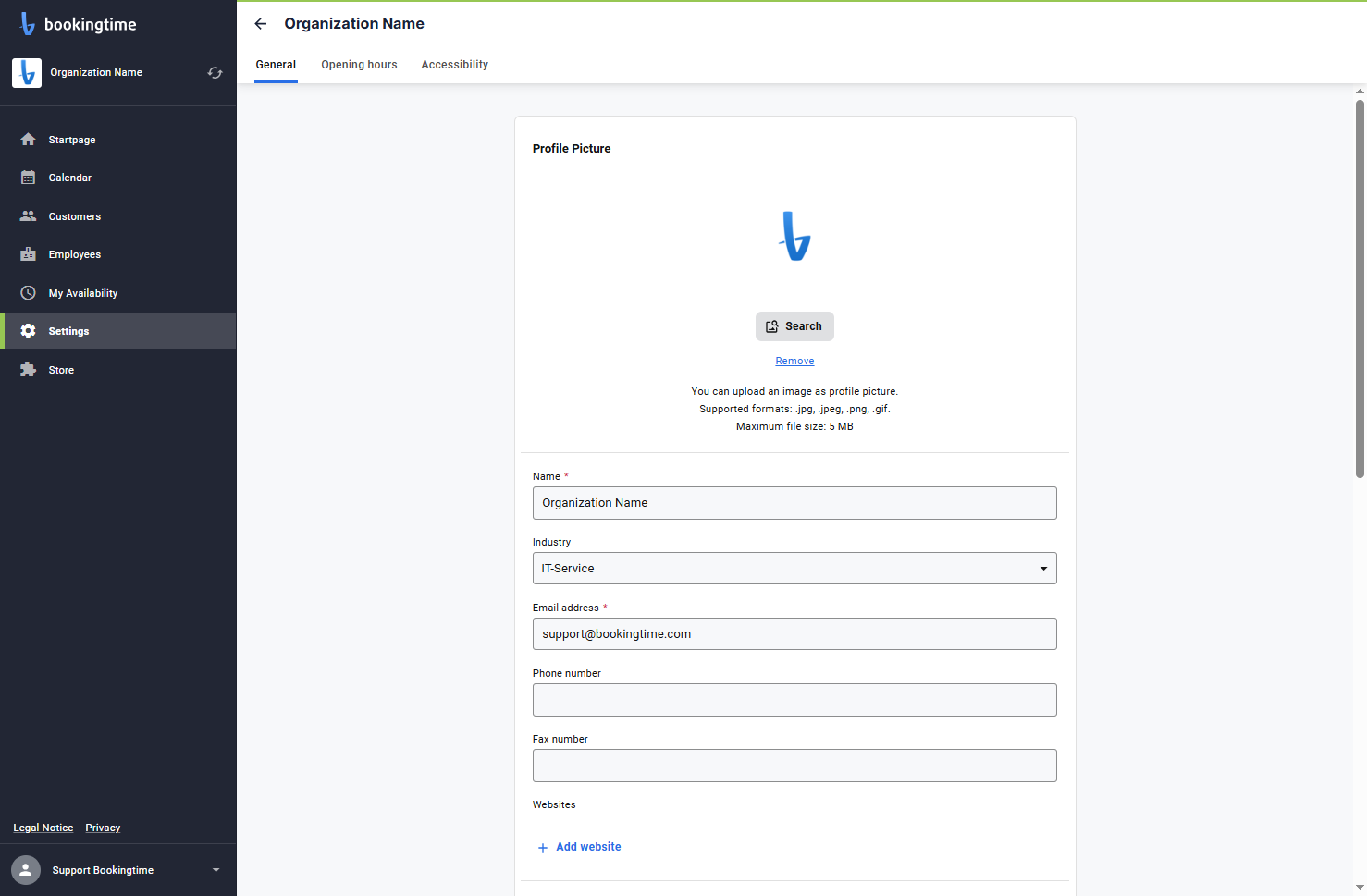The height and width of the screenshot is (896, 1367).
Task: Click the My Availability clock icon
Action: coord(29,293)
